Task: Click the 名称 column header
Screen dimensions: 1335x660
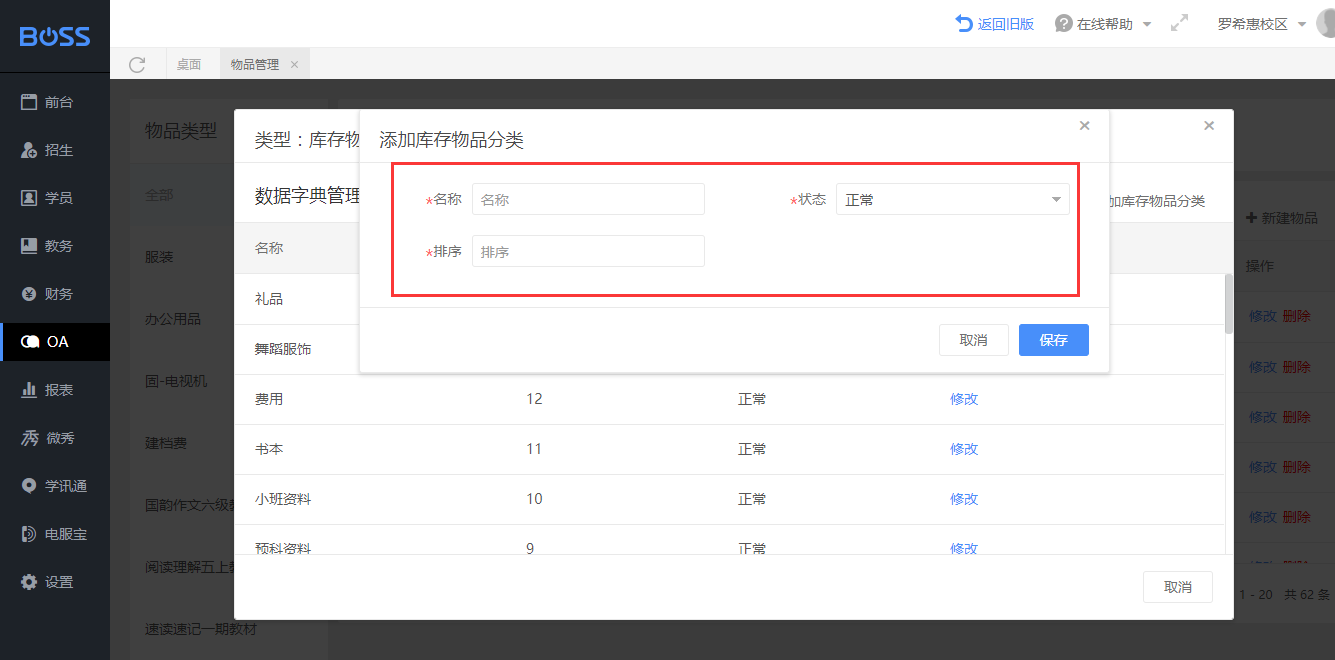Action: [269, 248]
